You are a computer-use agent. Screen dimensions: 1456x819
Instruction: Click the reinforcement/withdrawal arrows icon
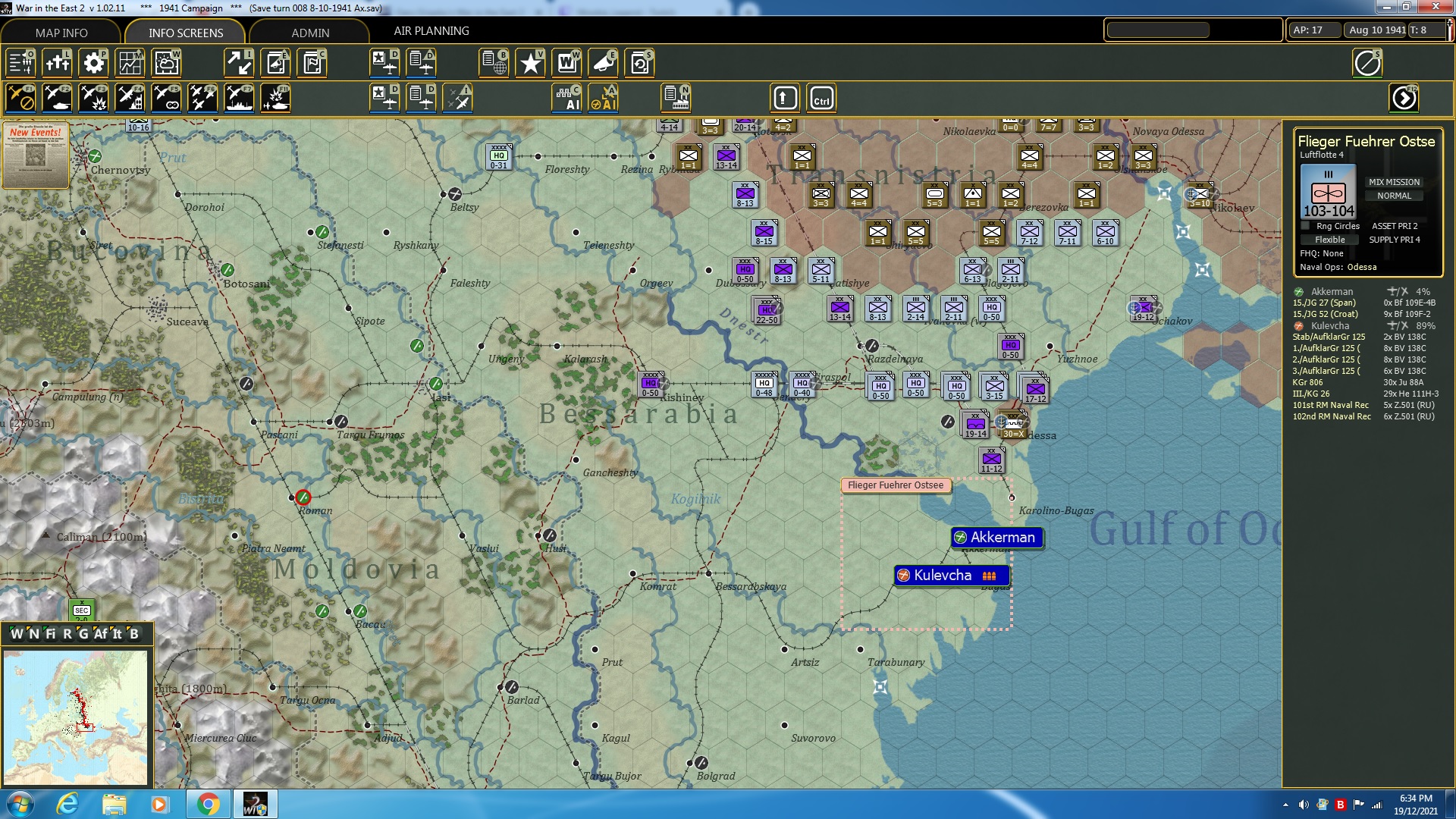coord(239,63)
